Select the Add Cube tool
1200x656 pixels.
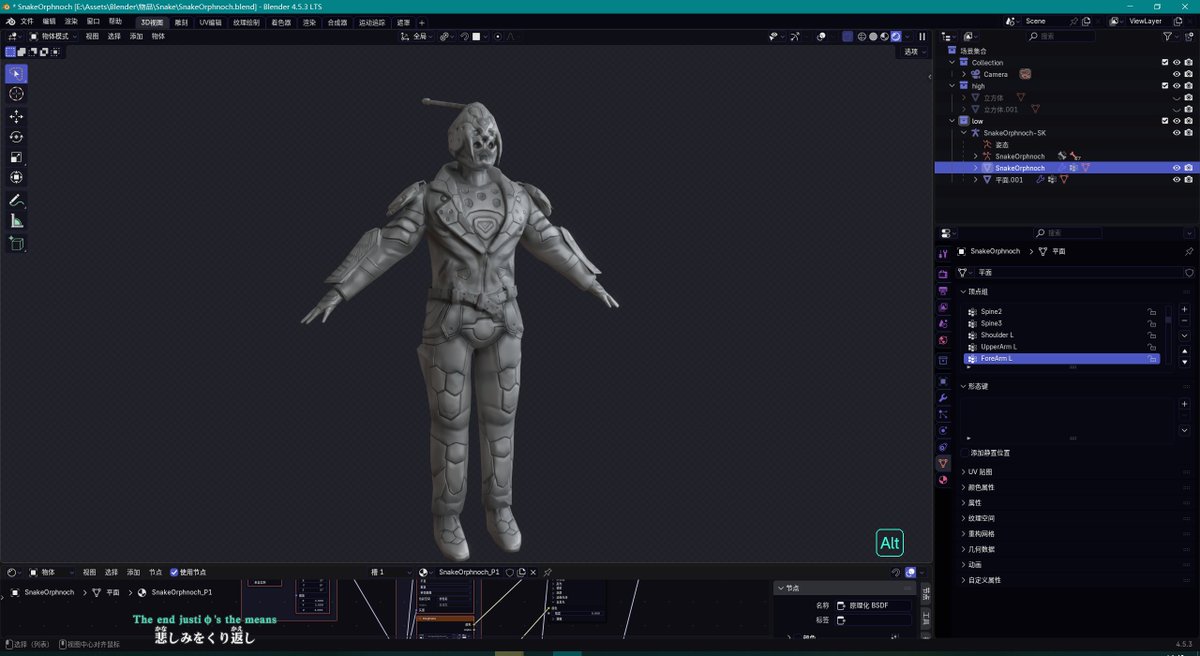(x=16, y=243)
